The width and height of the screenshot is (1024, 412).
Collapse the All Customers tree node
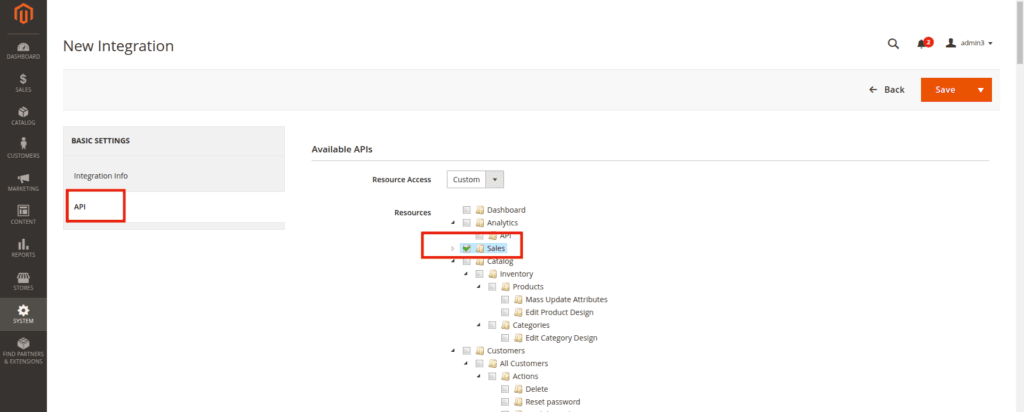click(466, 364)
